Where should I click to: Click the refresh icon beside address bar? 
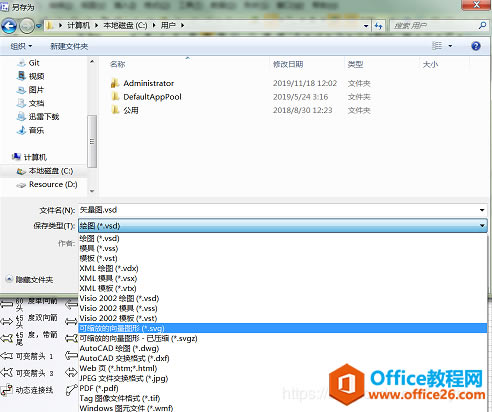tap(379, 26)
